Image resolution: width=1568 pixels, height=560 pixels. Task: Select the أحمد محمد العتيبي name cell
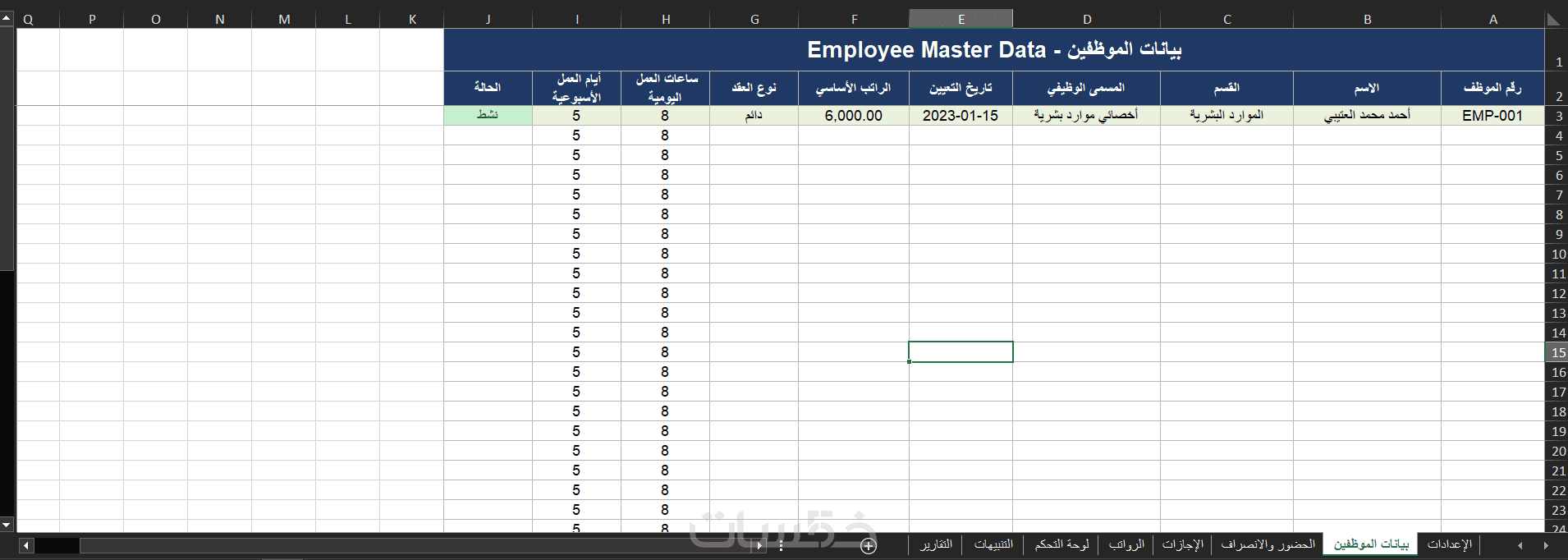(1367, 116)
